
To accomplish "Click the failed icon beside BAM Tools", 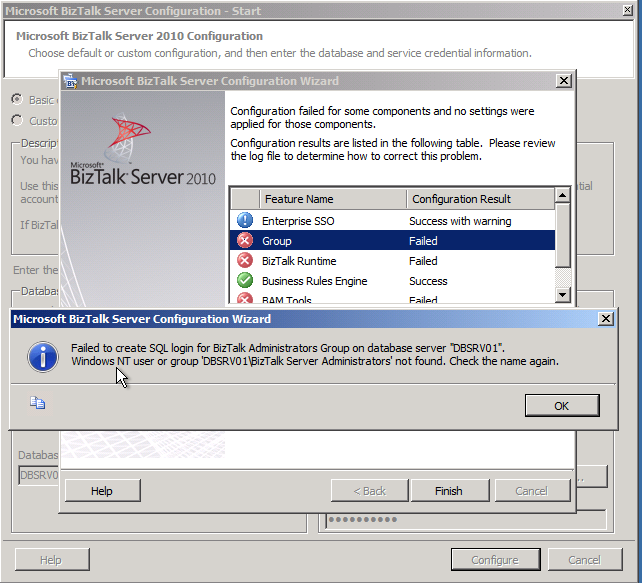I will point(245,299).
